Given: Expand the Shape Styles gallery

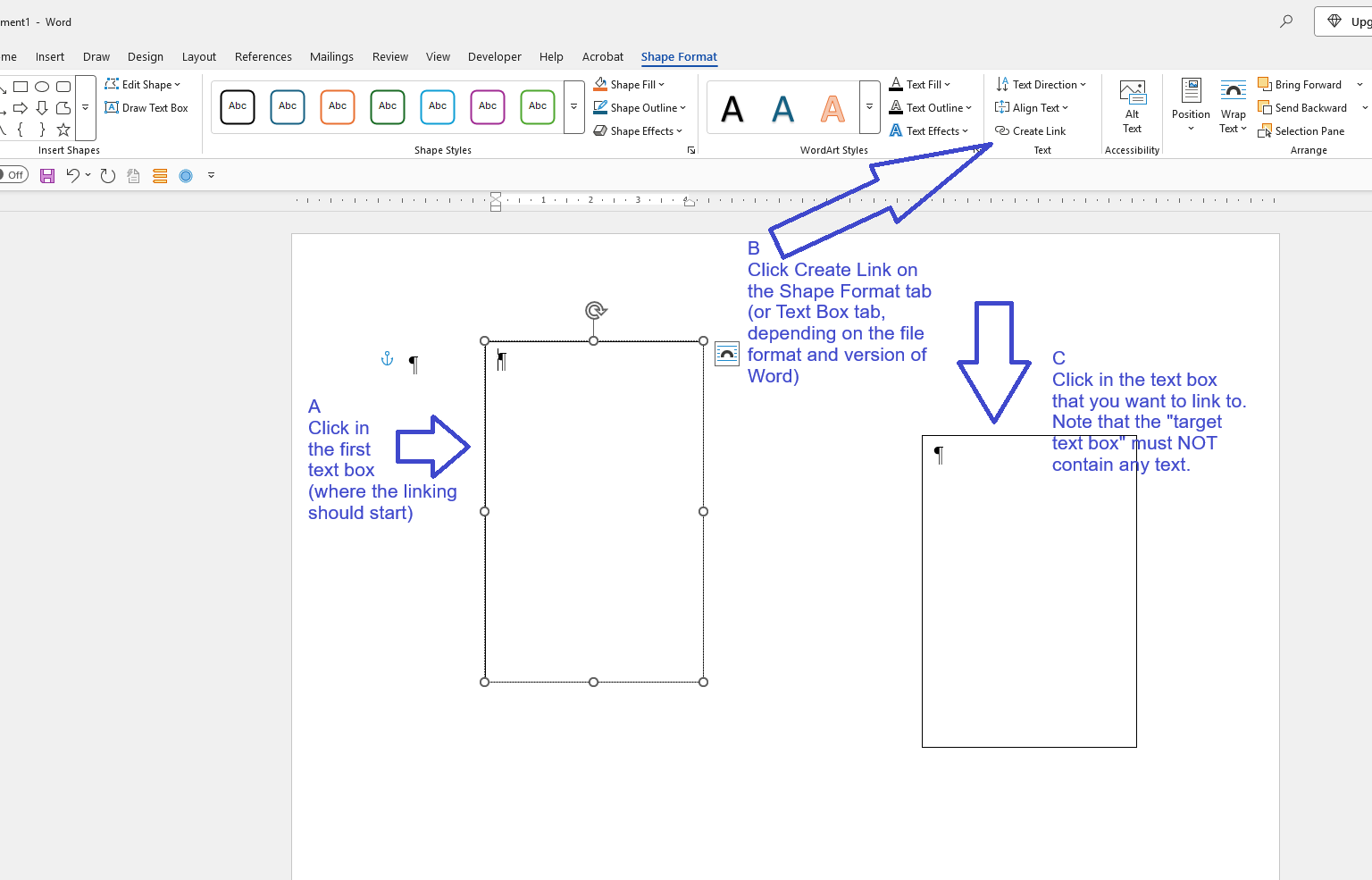Looking at the screenshot, I should click(x=573, y=107).
